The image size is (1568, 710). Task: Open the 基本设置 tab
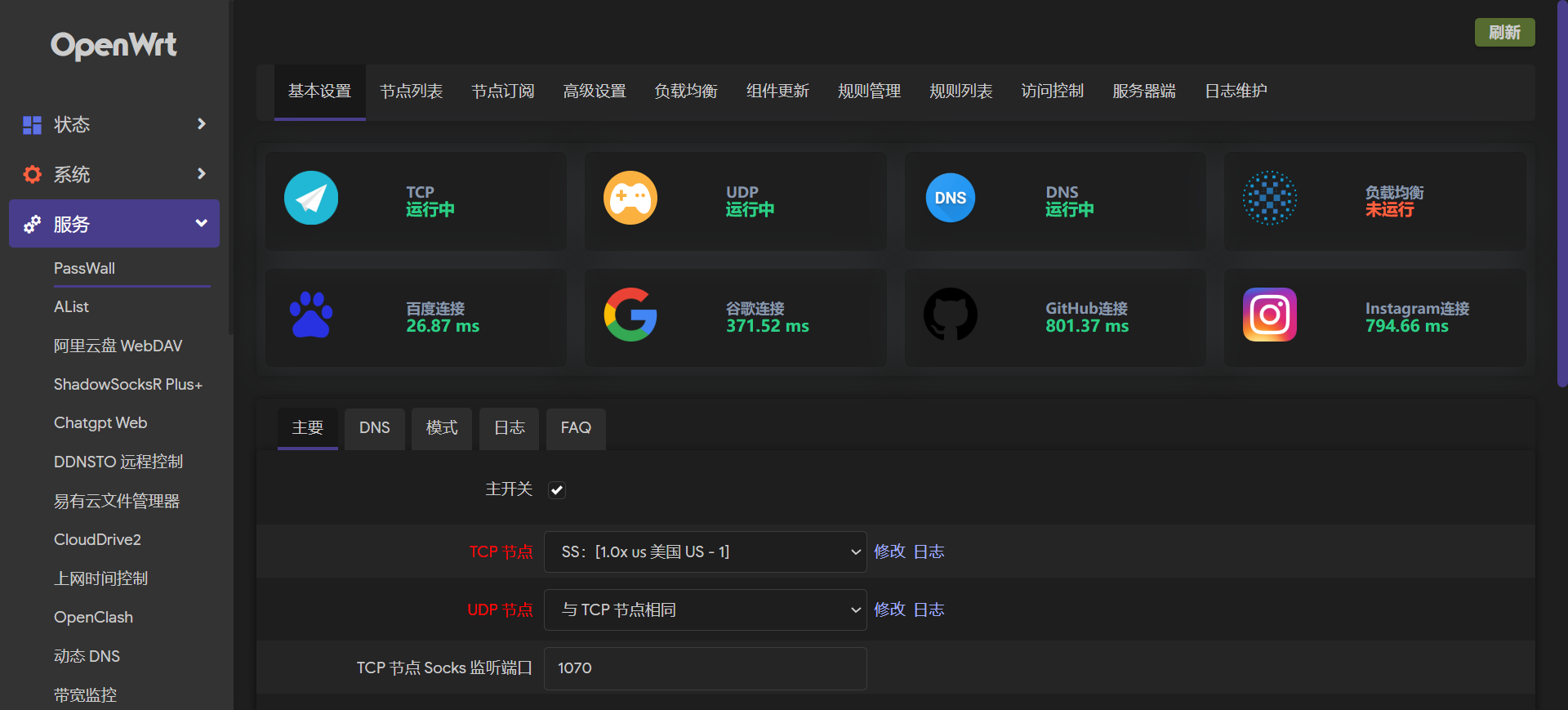(320, 92)
